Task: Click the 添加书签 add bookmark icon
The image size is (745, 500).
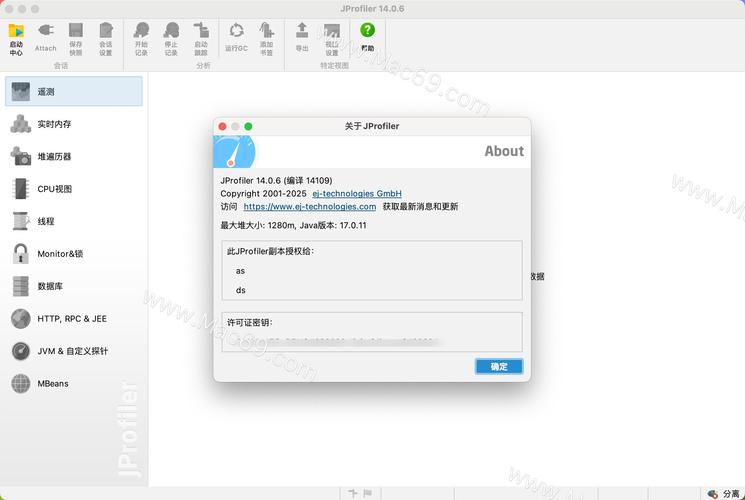Action: pyautogui.click(x=266, y=36)
